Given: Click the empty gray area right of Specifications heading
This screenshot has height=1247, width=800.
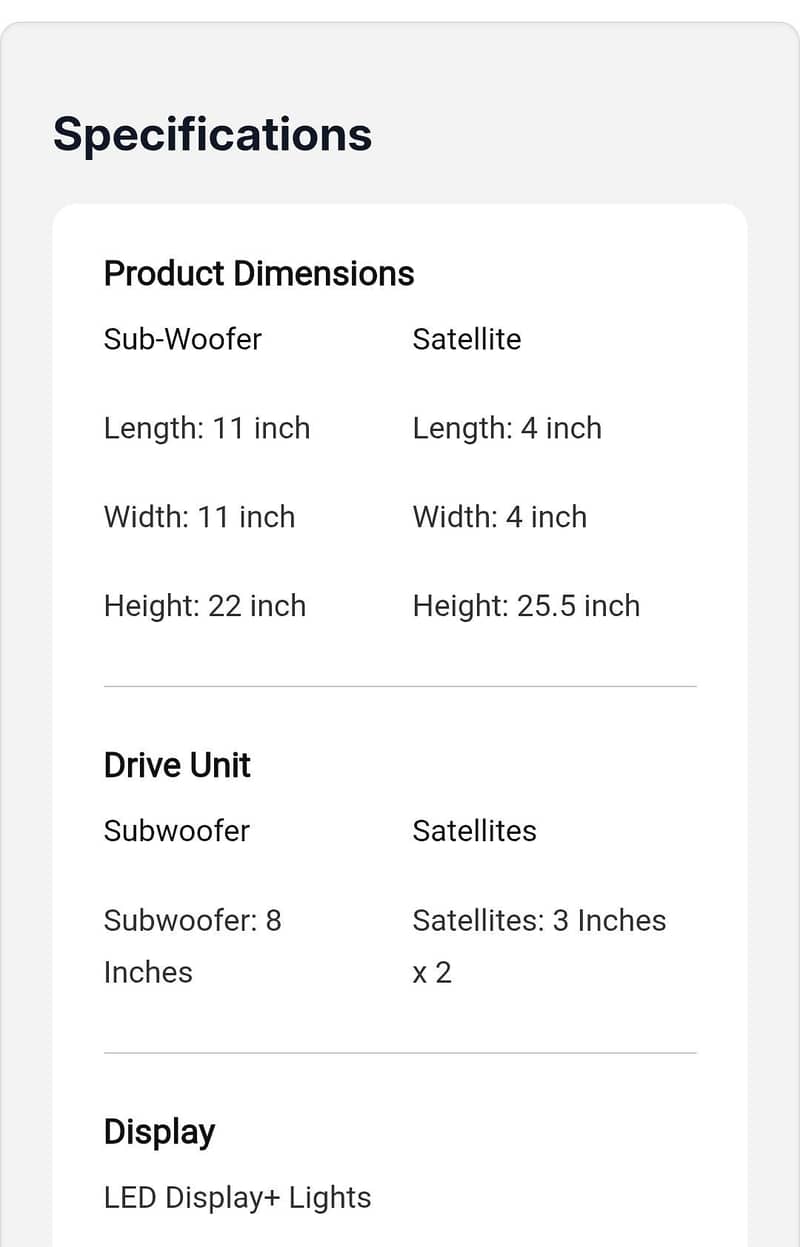Looking at the screenshot, I should 580,134.
